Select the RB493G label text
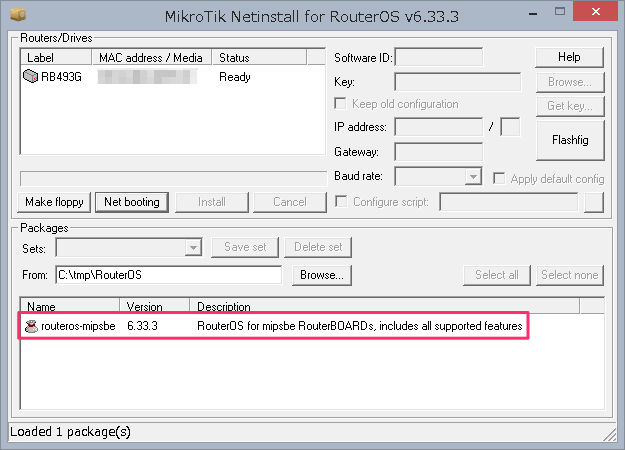The width and height of the screenshot is (625, 450). 61,77
